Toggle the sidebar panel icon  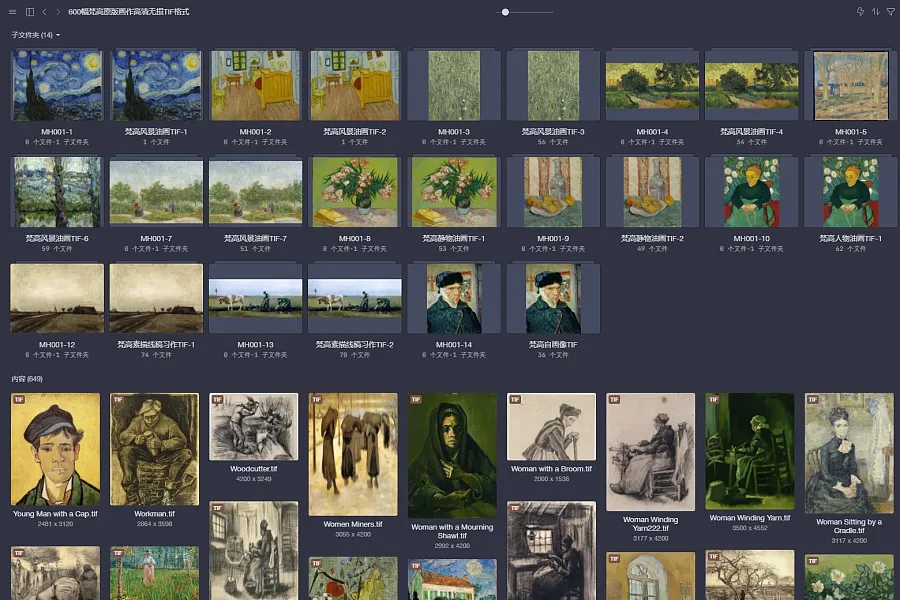pos(30,11)
